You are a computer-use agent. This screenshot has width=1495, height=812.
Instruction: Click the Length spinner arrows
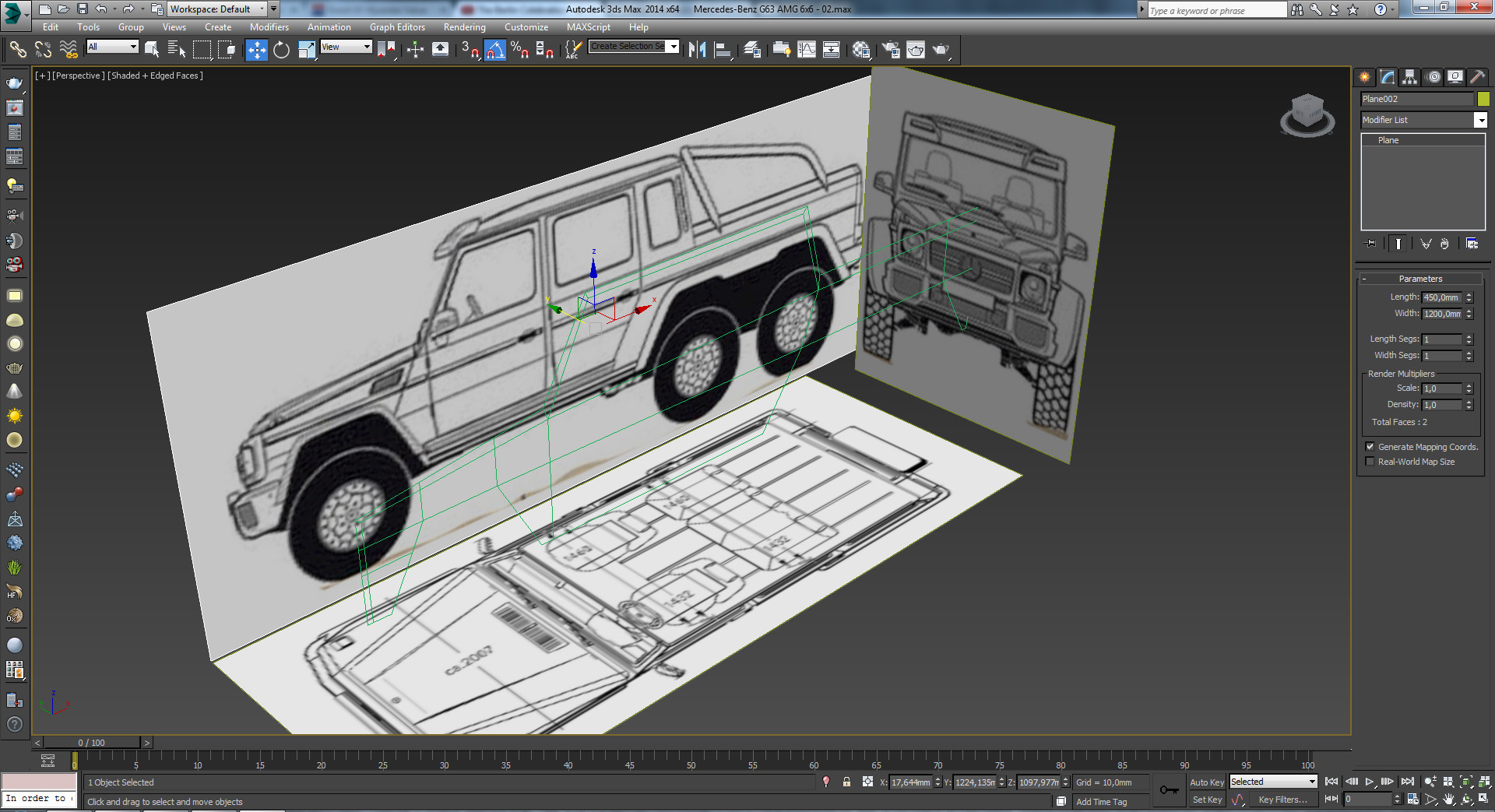coord(1469,297)
